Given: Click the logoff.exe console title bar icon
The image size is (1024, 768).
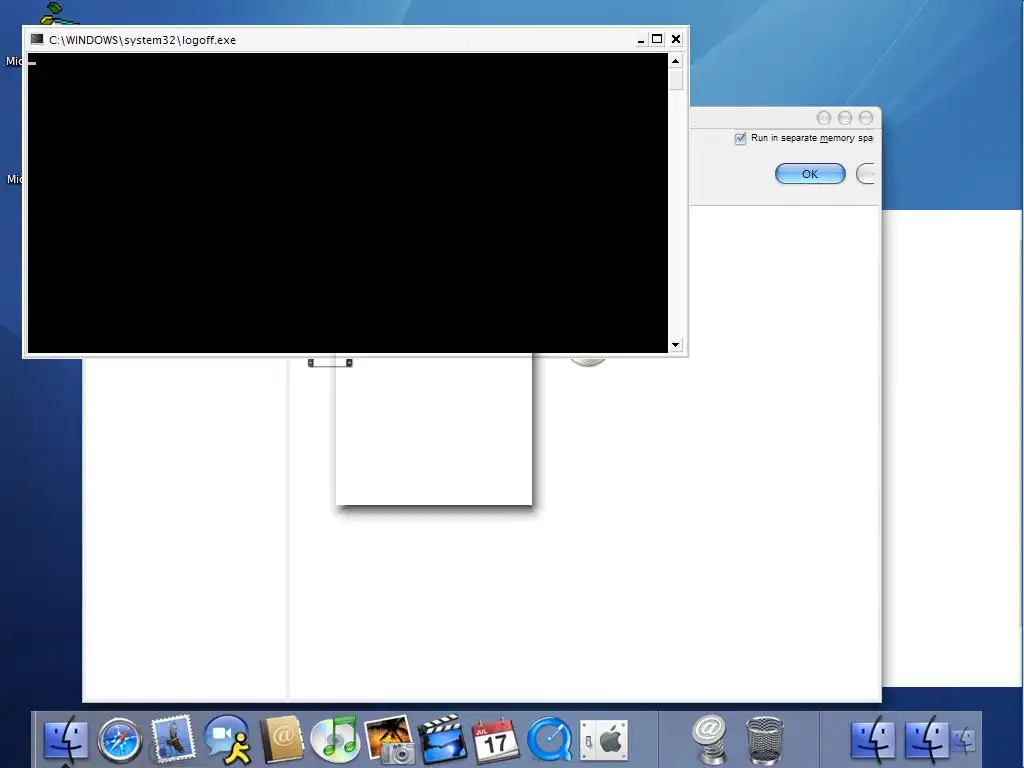Looking at the screenshot, I should pyautogui.click(x=37, y=39).
